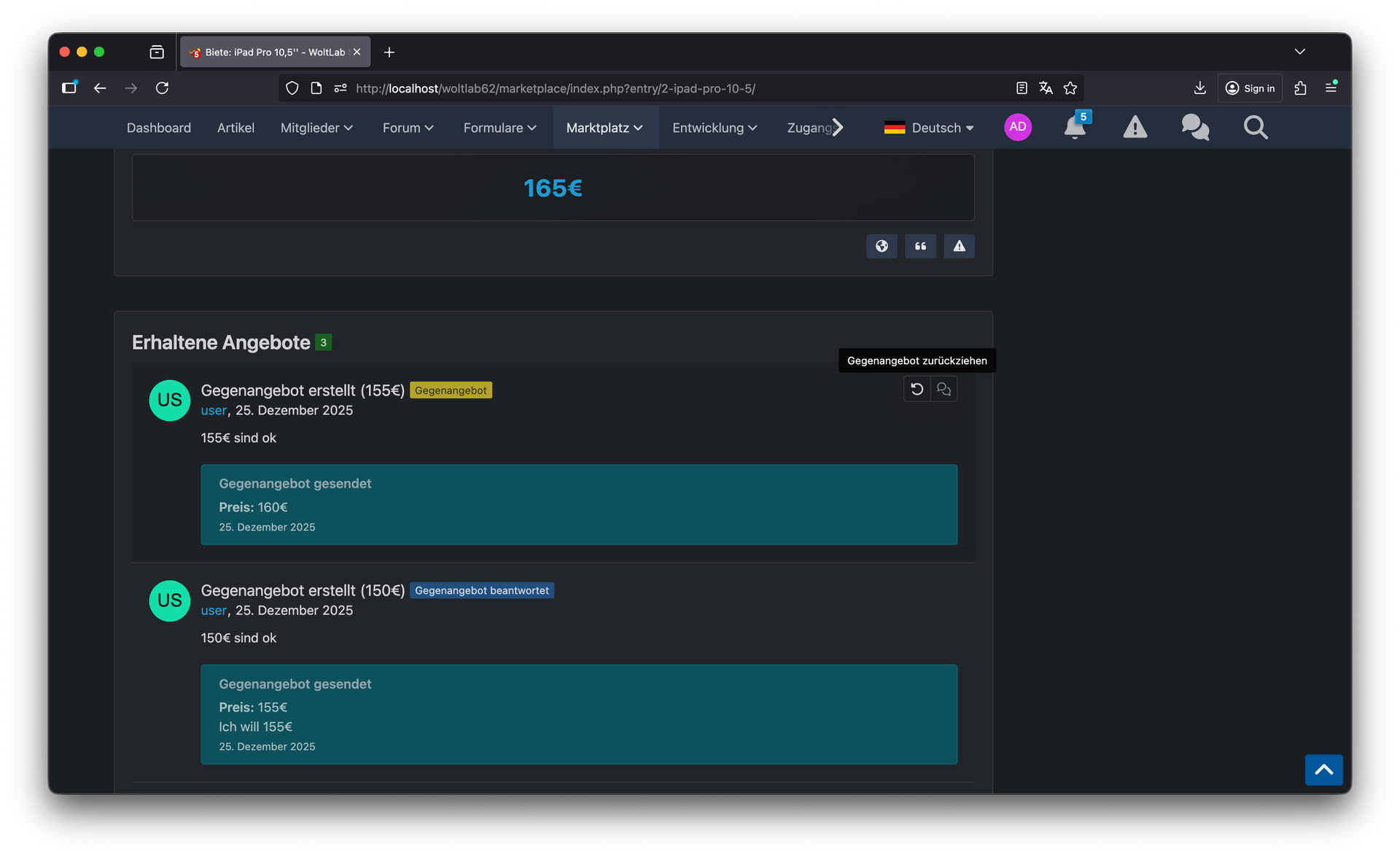Open the moderation warning triangle in the header
The width and height of the screenshot is (1400, 858).
point(1135,127)
